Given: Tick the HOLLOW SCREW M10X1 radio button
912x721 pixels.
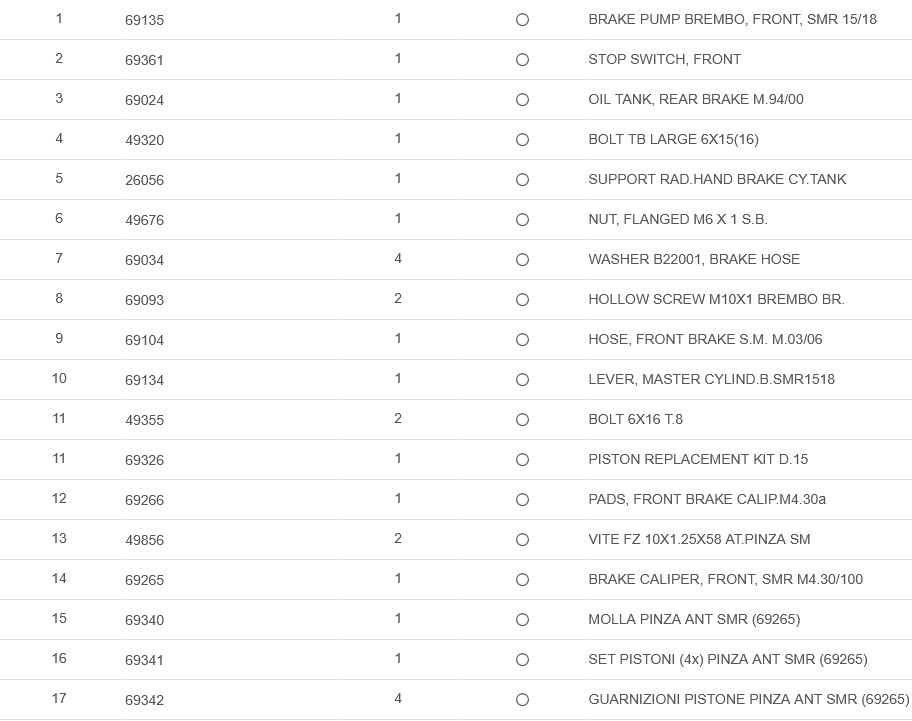Looking at the screenshot, I should [522, 300].
